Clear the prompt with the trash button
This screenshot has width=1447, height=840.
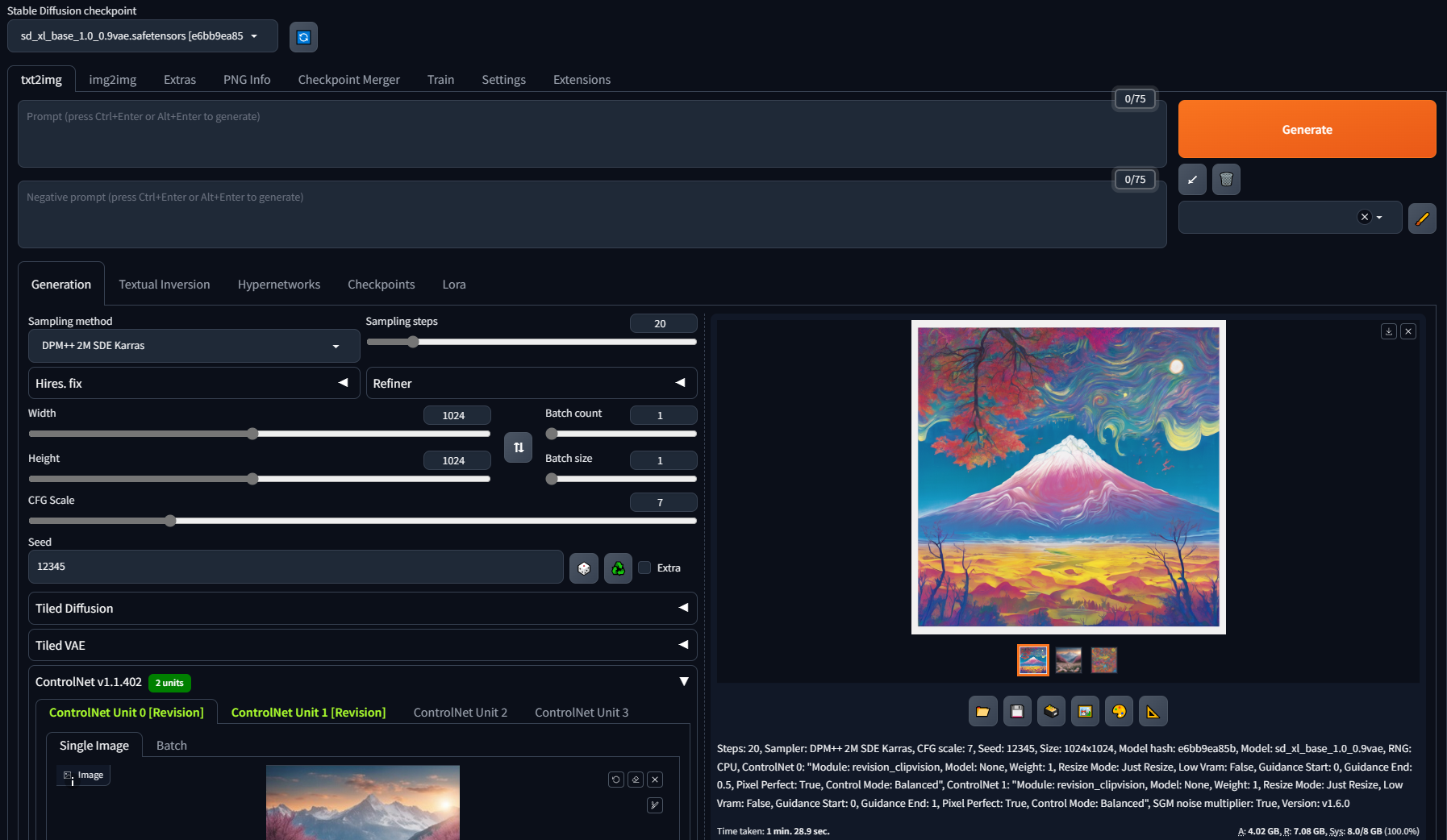tap(1226, 179)
